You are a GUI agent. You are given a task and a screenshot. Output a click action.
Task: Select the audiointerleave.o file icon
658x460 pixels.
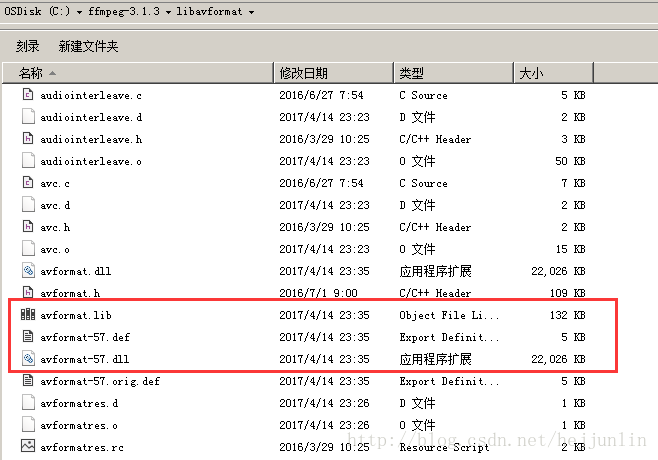[x=28, y=160]
